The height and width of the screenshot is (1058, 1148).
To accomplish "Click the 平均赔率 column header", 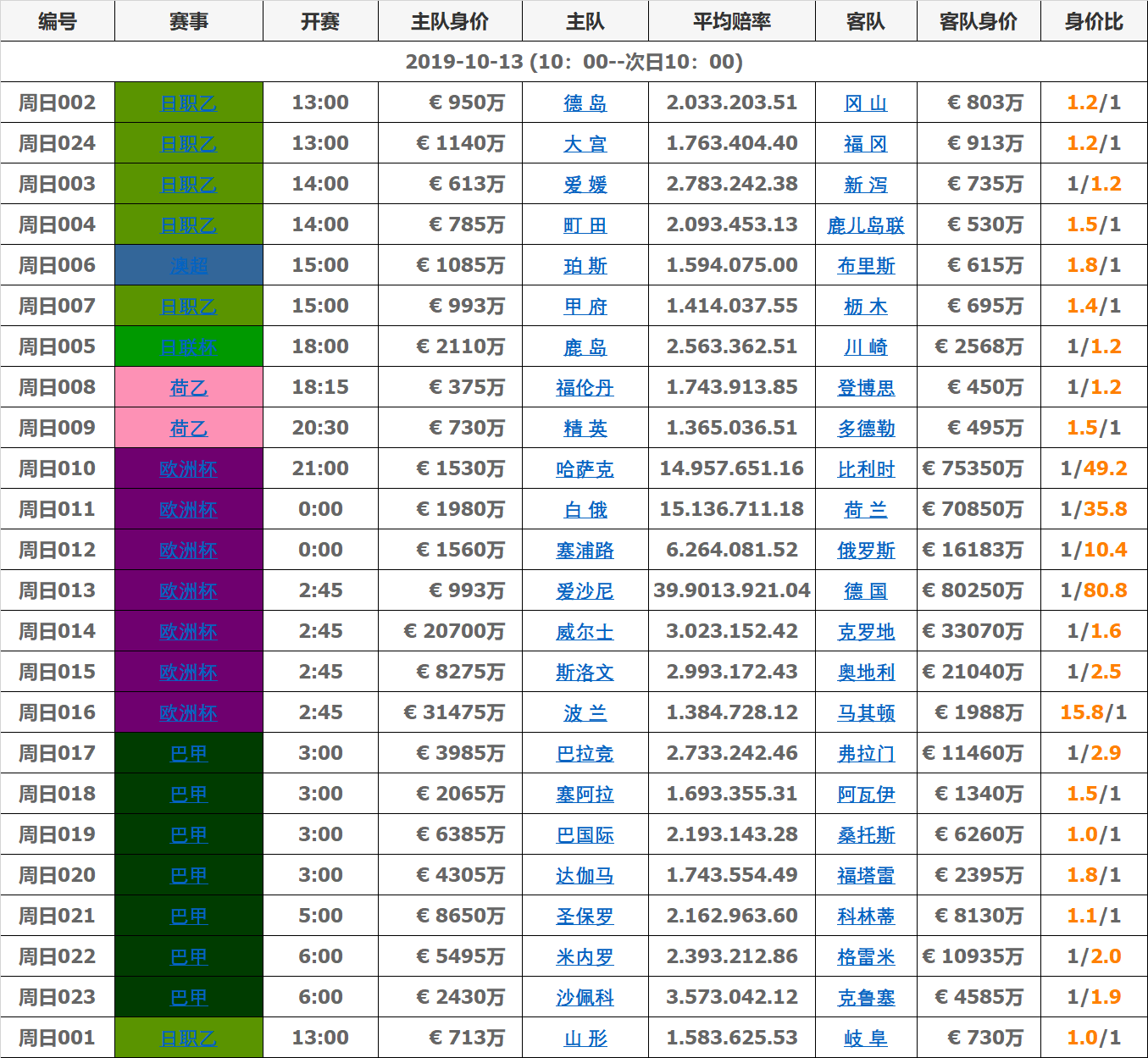I will tap(732, 21).
